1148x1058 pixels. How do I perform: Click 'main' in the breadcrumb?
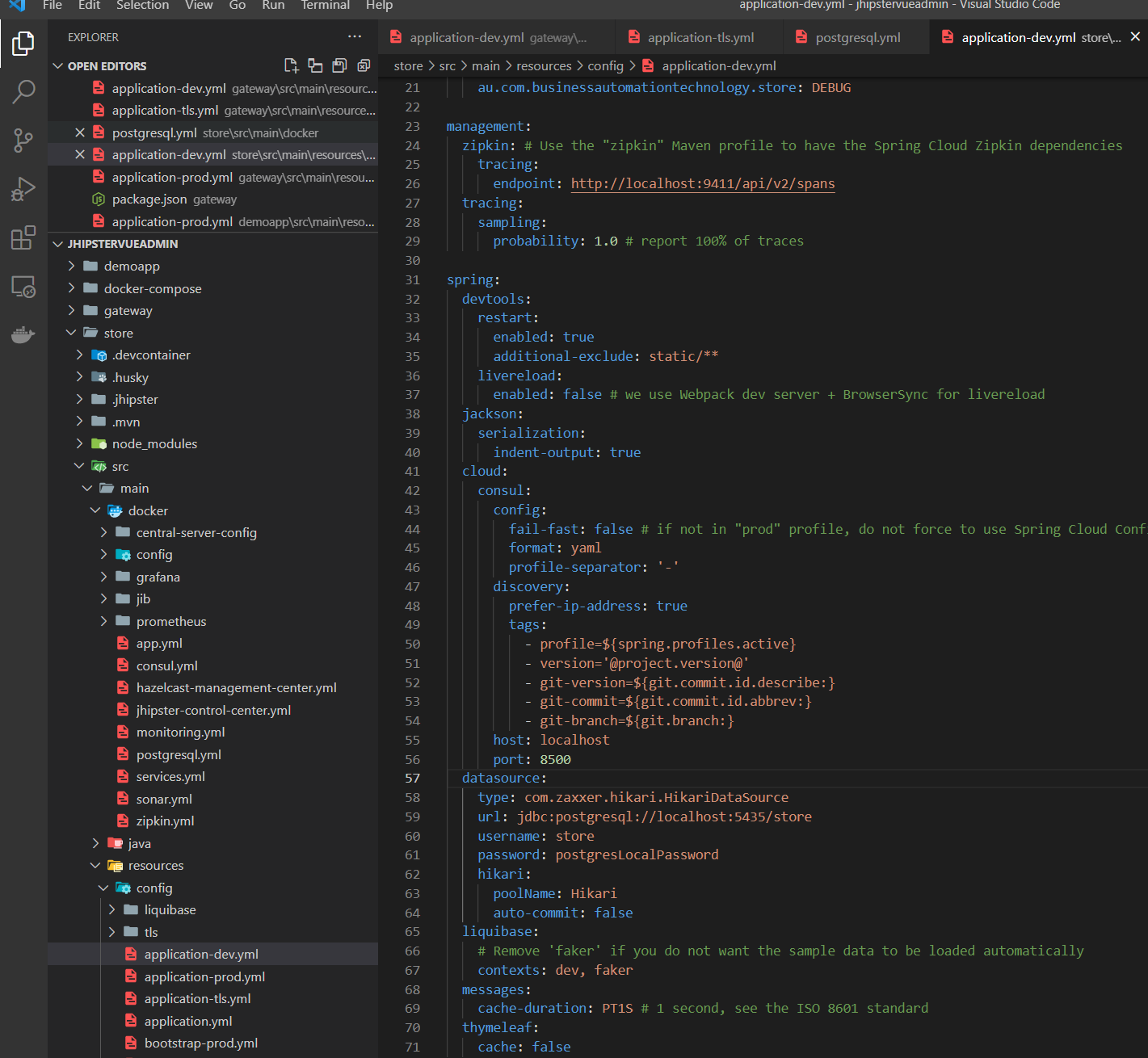[x=486, y=65]
